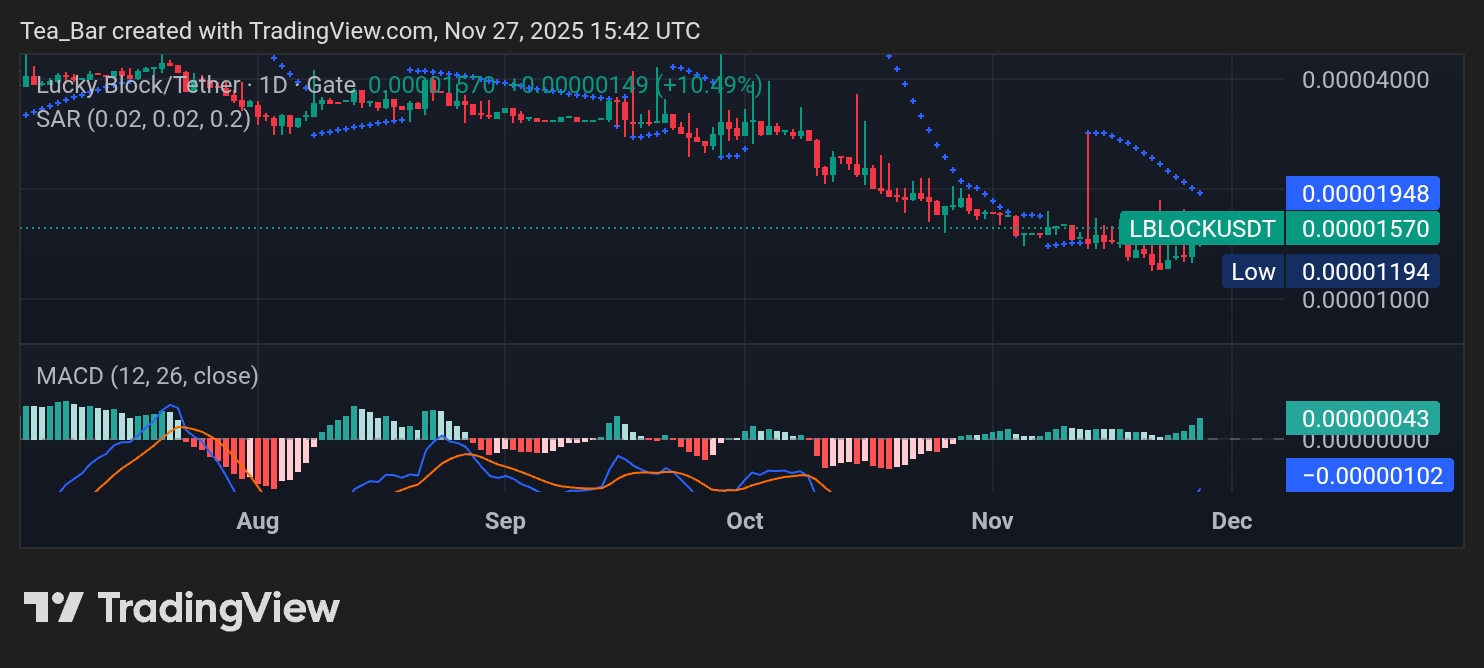Click the SAR (0.02, 0.02, 0.2) indicator label

(x=143, y=119)
